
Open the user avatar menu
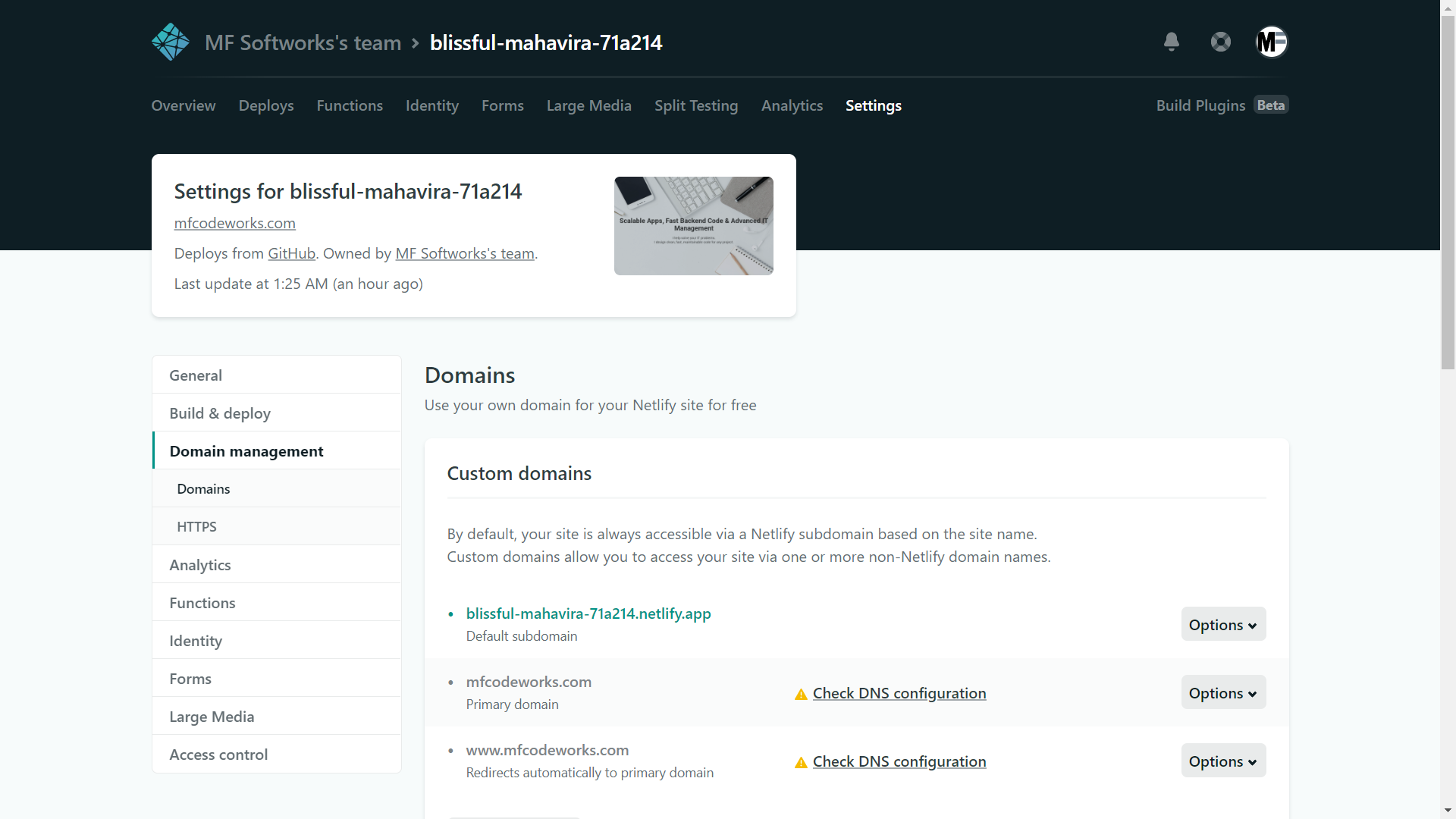pyautogui.click(x=1272, y=42)
